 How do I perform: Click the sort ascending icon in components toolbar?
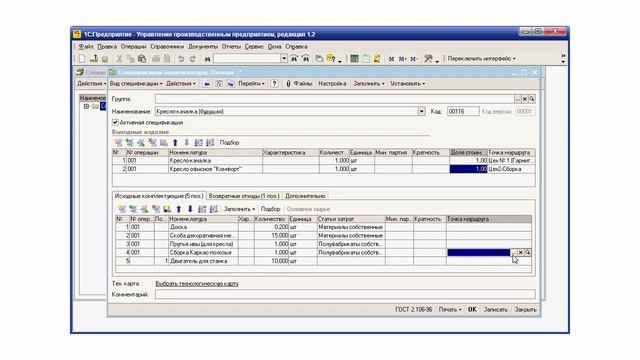(x=202, y=209)
